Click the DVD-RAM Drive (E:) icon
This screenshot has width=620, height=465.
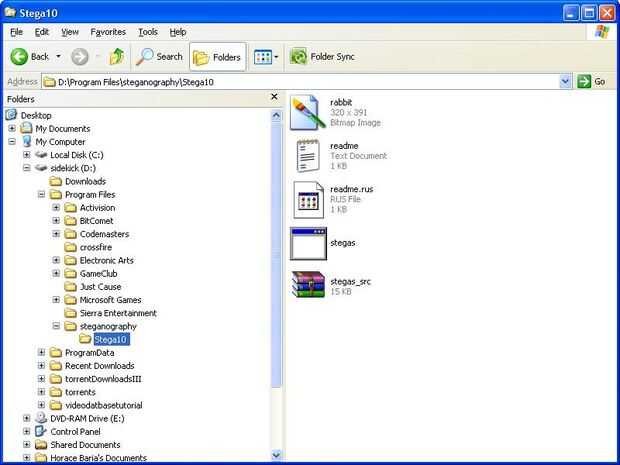(41, 418)
